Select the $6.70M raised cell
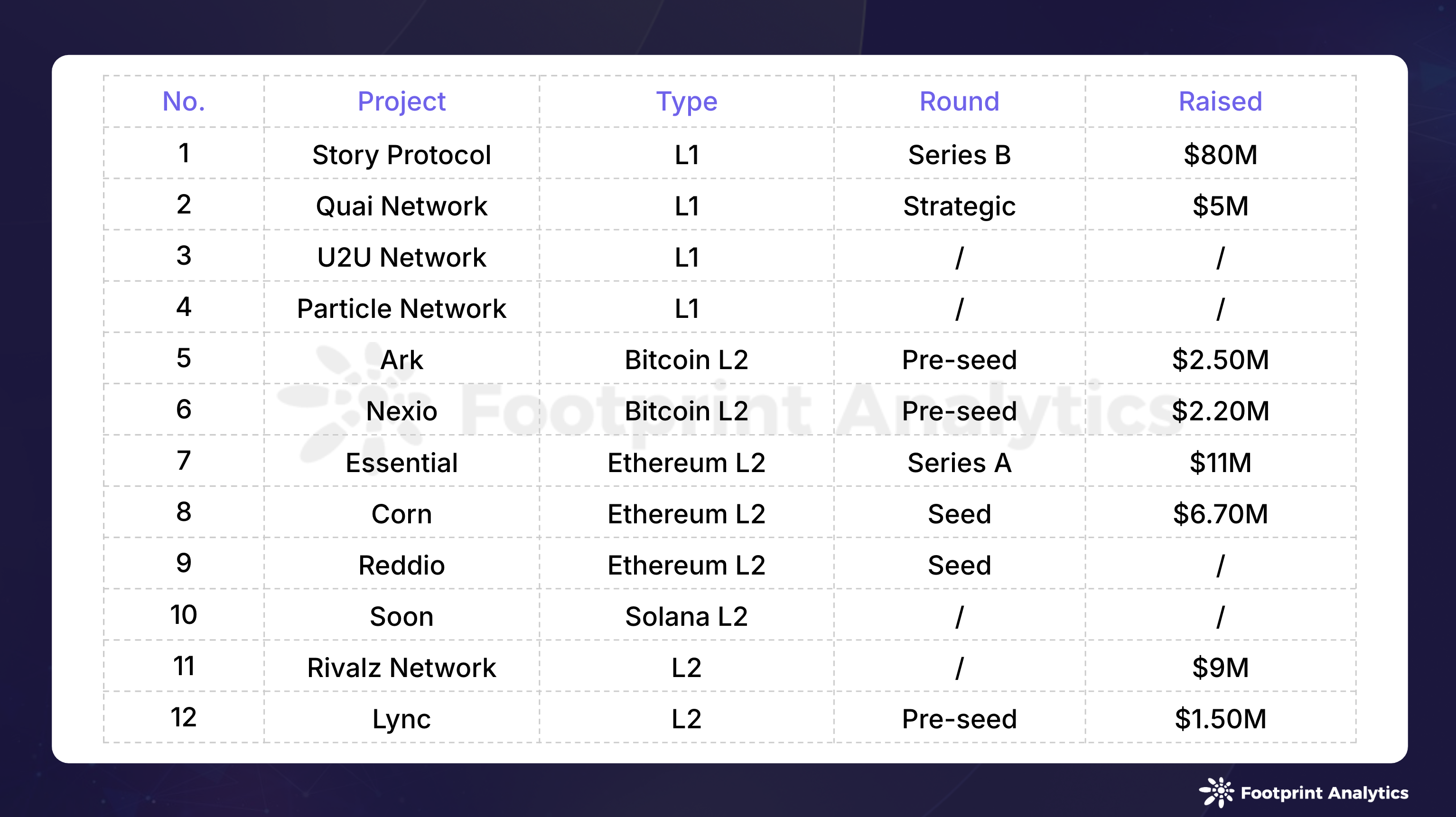This screenshot has height=817, width=1456. coord(1220,514)
